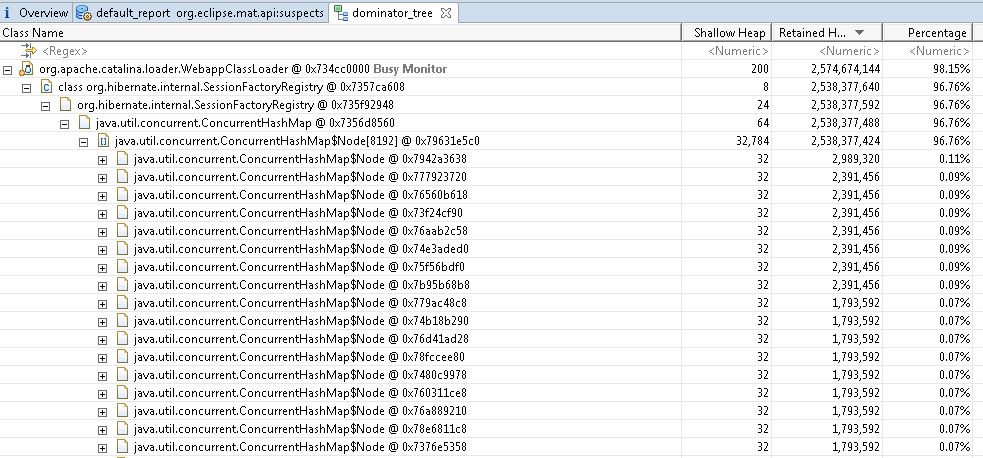Image resolution: width=983 pixels, height=458 pixels.
Task: Expand node @ 0x7942a3638
Action: (x=102, y=160)
